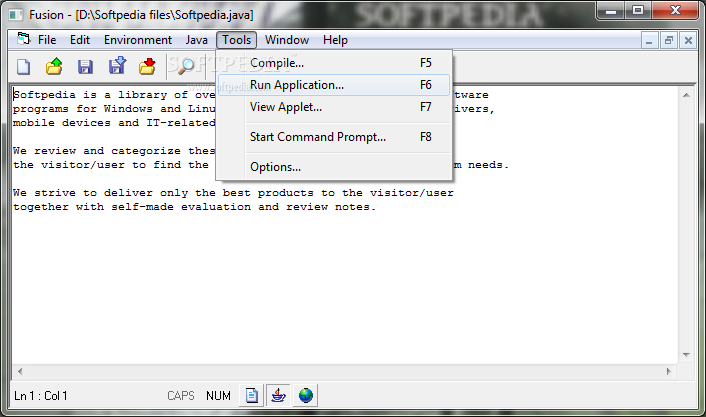Choose View Applet... menu entry
Viewport: 706px width, 417px height.
[x=334, y=107]
